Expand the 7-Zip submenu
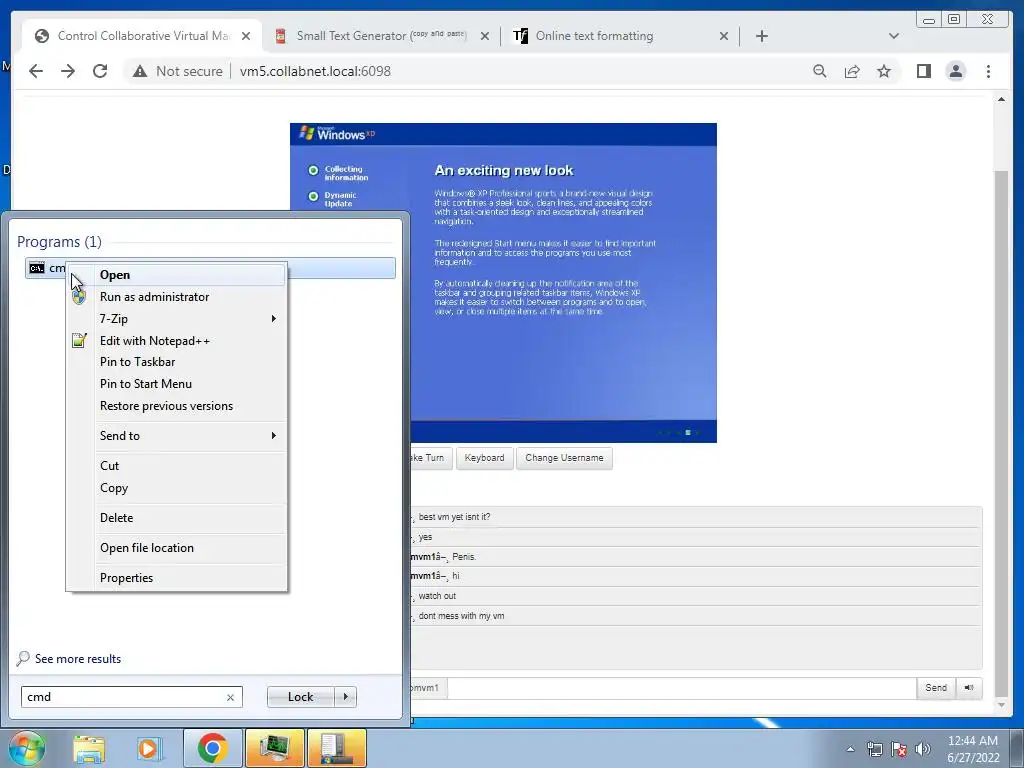This screenshot has height=768, width=1024. click(x=177, y=319)
